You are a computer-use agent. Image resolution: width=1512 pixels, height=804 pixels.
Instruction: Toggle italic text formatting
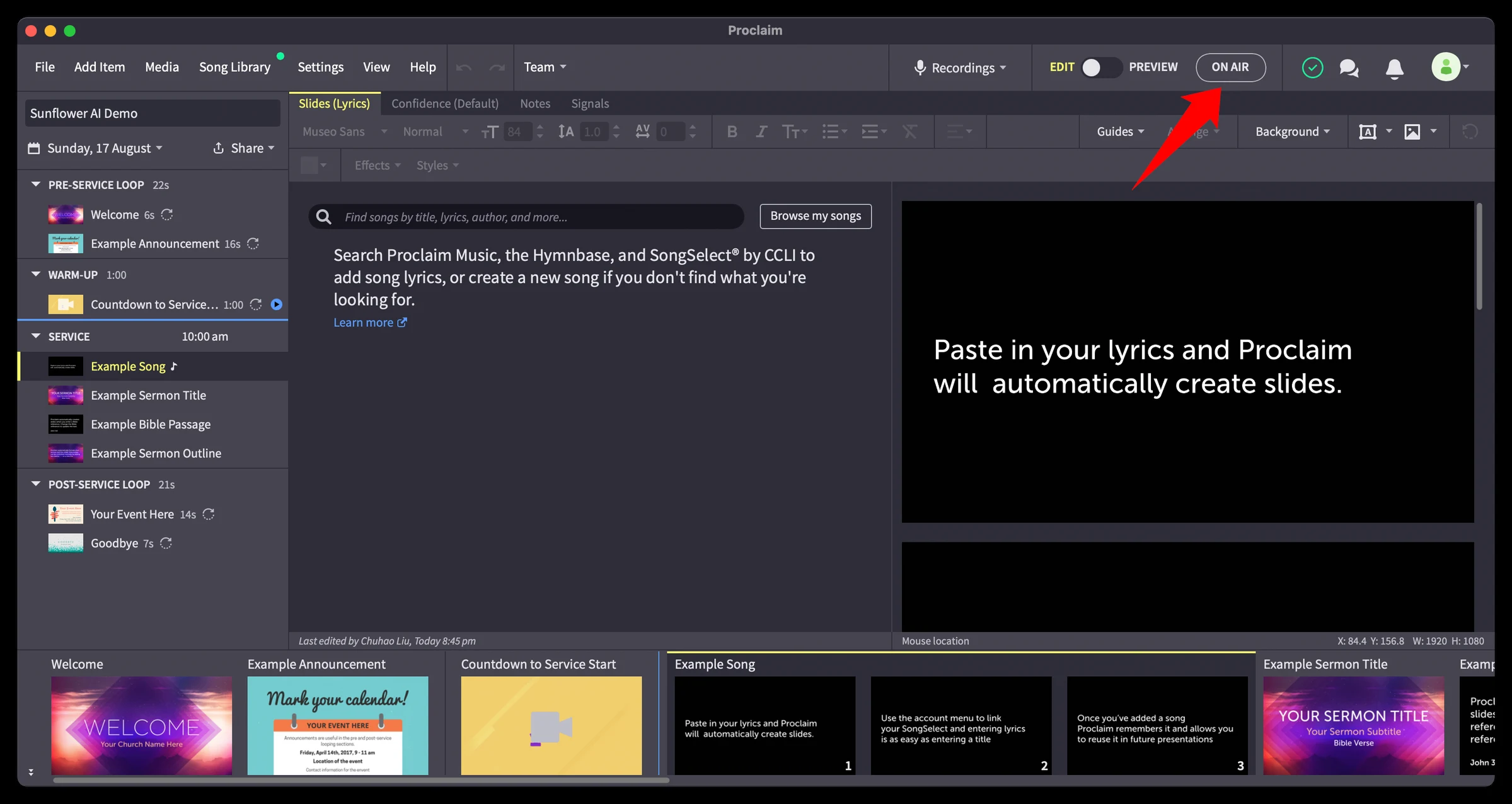click(761, 132)
